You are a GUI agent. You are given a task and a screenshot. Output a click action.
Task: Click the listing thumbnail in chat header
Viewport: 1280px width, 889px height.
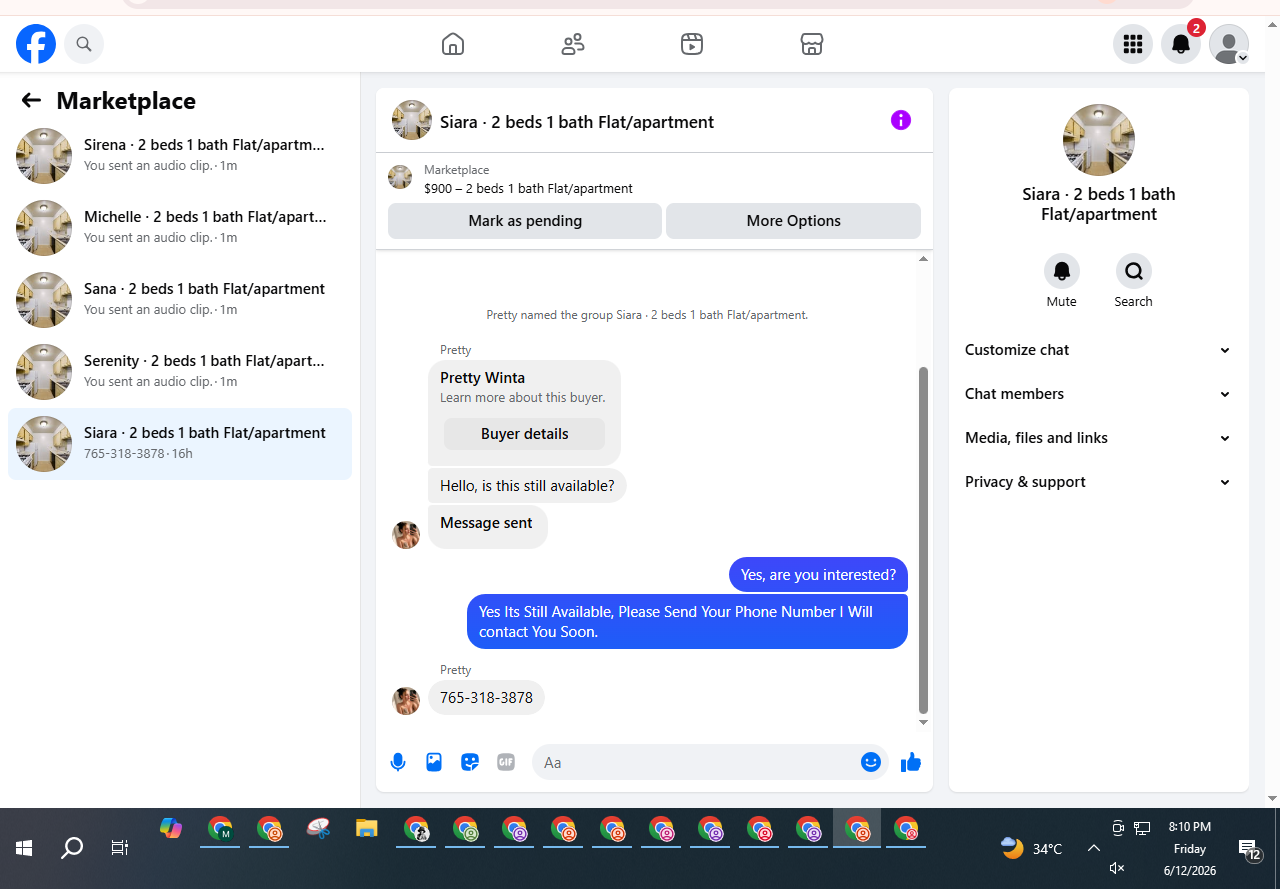(412, 120)
